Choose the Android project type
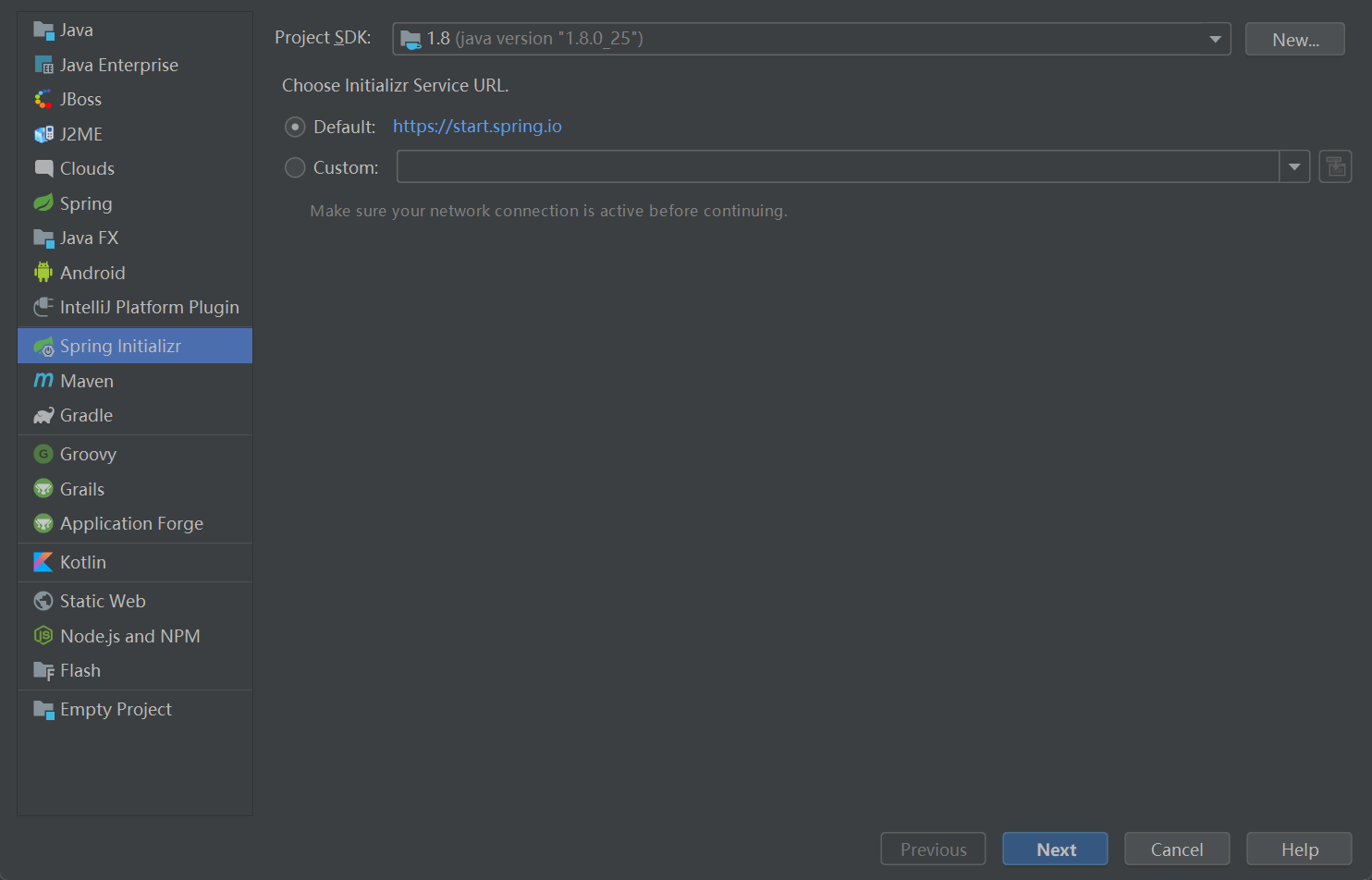This screenshot has width=1372, height=880. click(135, 273)
